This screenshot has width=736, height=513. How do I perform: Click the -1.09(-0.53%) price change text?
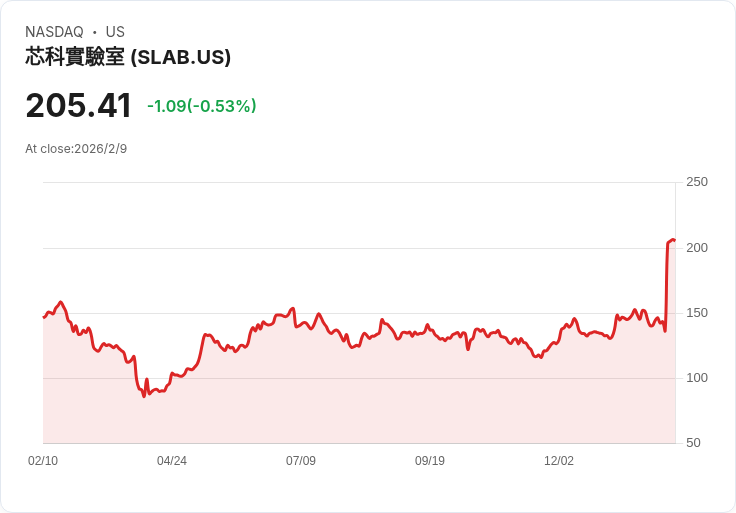pyautogui.click(x=201, y=106)
